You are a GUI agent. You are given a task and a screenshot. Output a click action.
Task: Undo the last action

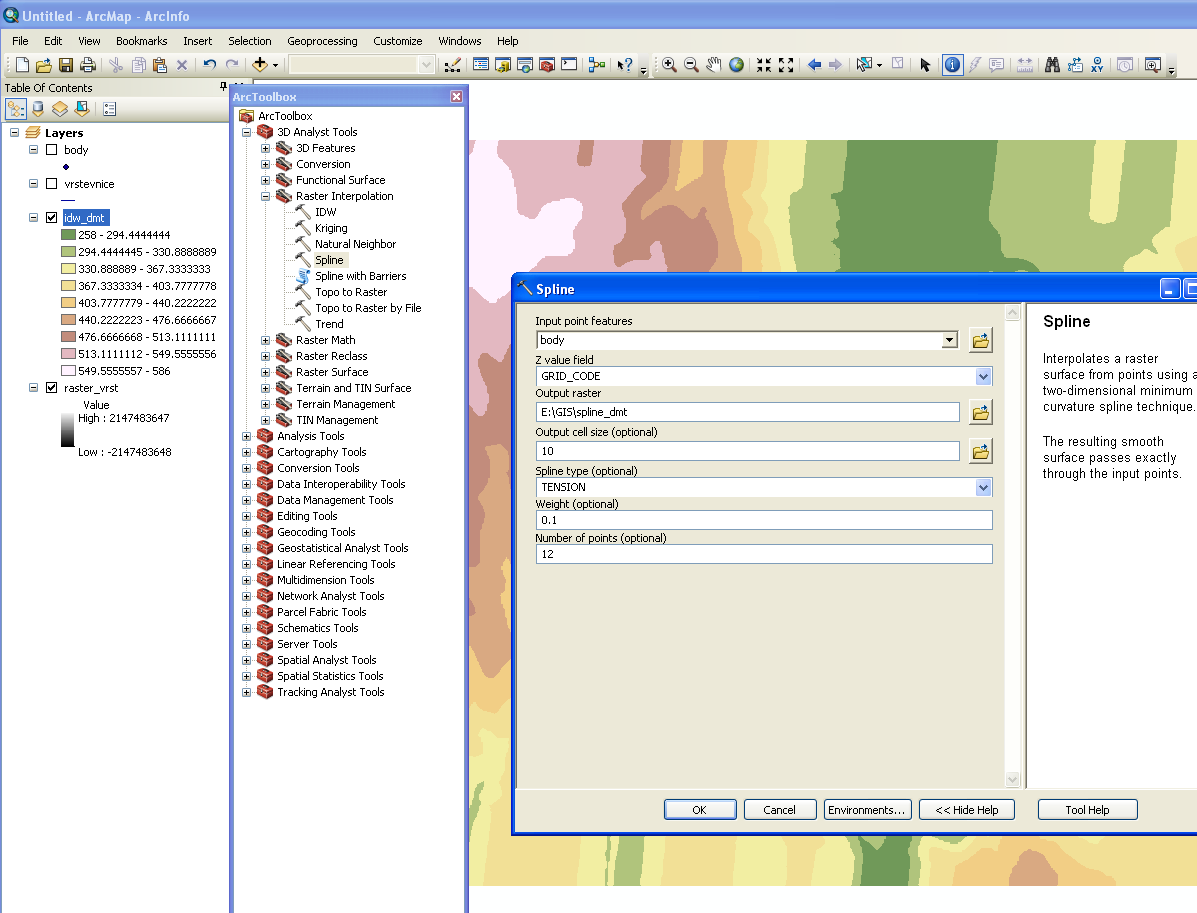[209, 65]
